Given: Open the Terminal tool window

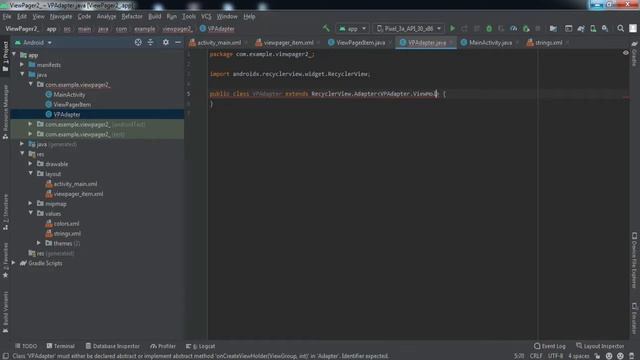Looking at the screenshot, I should coord(60,346).
